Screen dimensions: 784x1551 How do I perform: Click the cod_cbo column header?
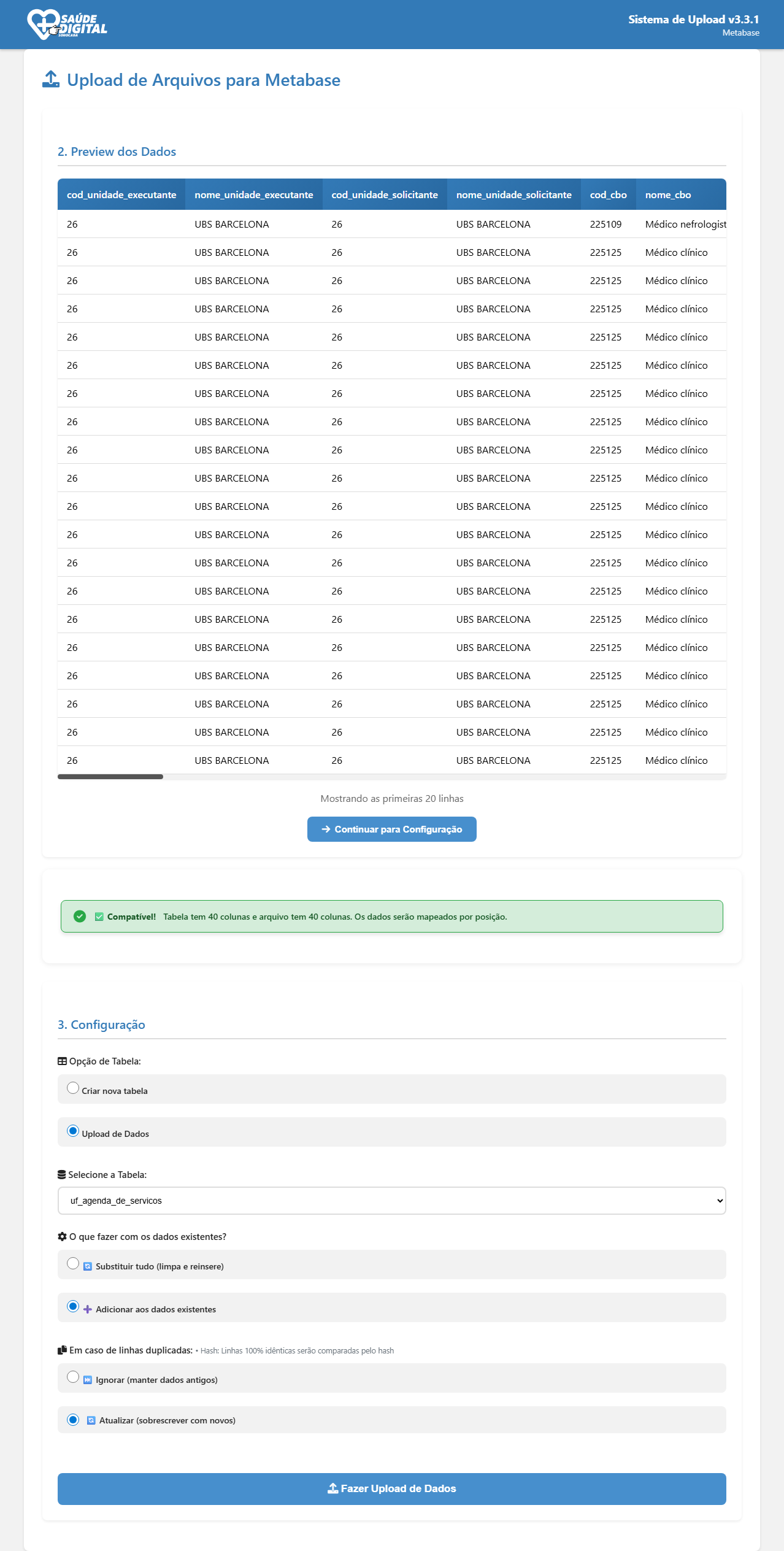pos(608,194)
